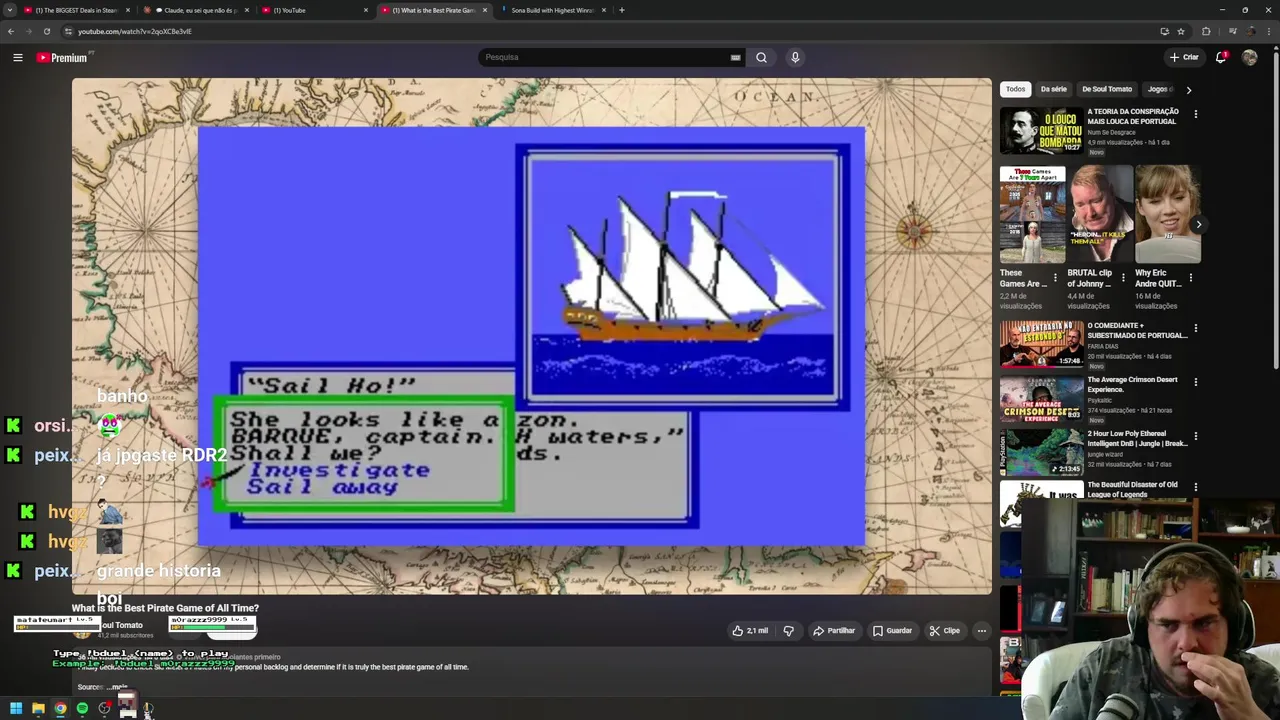This screenshot has height=720, width=1280.
Task: Open options for Beautiful Disaster of Old League
Action: pyautogui.click(x=1195, y=487)
